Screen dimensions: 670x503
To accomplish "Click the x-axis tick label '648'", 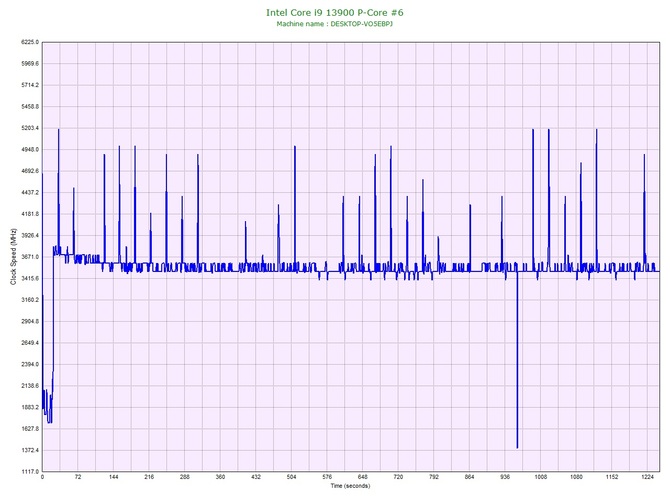I will point(363,477).
